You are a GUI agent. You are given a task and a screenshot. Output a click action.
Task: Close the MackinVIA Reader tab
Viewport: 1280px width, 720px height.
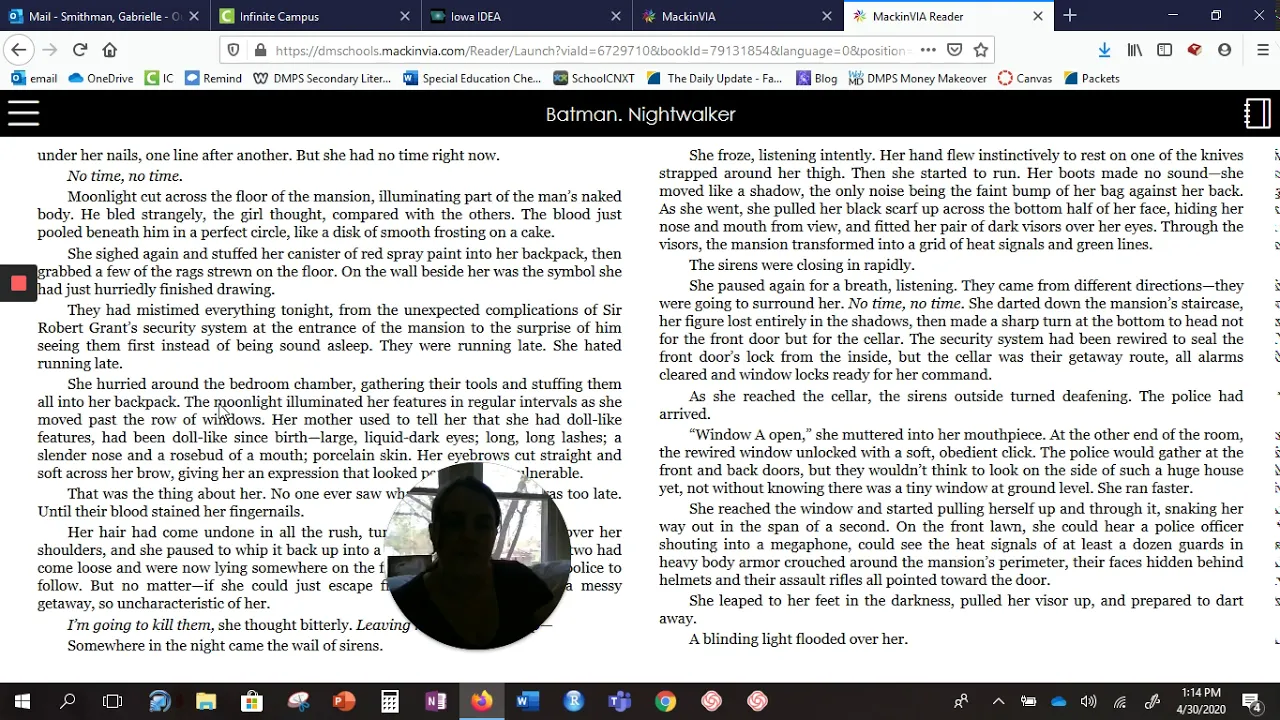pos(1038,16)
